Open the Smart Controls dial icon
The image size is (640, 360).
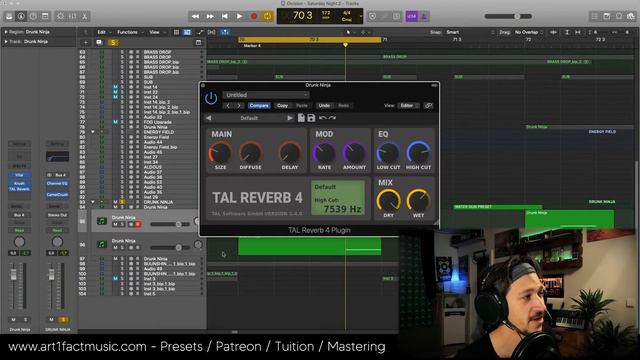[x=60, y=16]
